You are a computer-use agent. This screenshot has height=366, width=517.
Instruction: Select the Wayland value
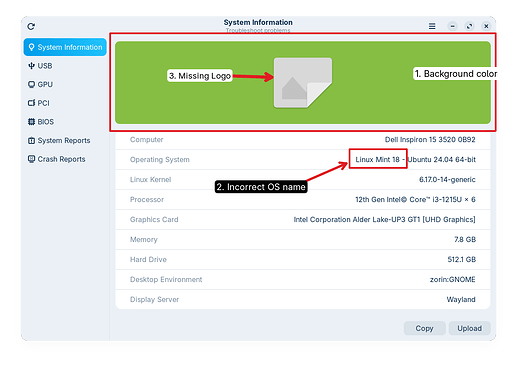pyautogui.click(x=461, y=300)
